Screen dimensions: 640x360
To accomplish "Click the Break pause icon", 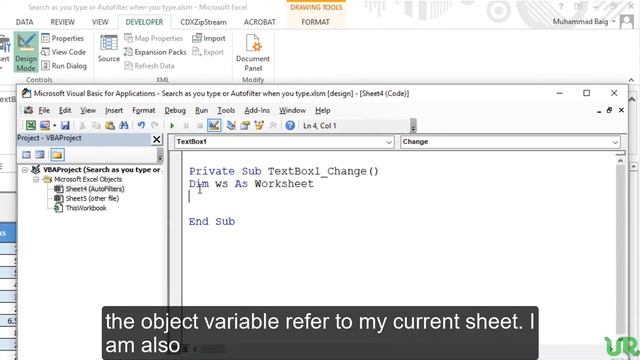I will pos(186,126).
